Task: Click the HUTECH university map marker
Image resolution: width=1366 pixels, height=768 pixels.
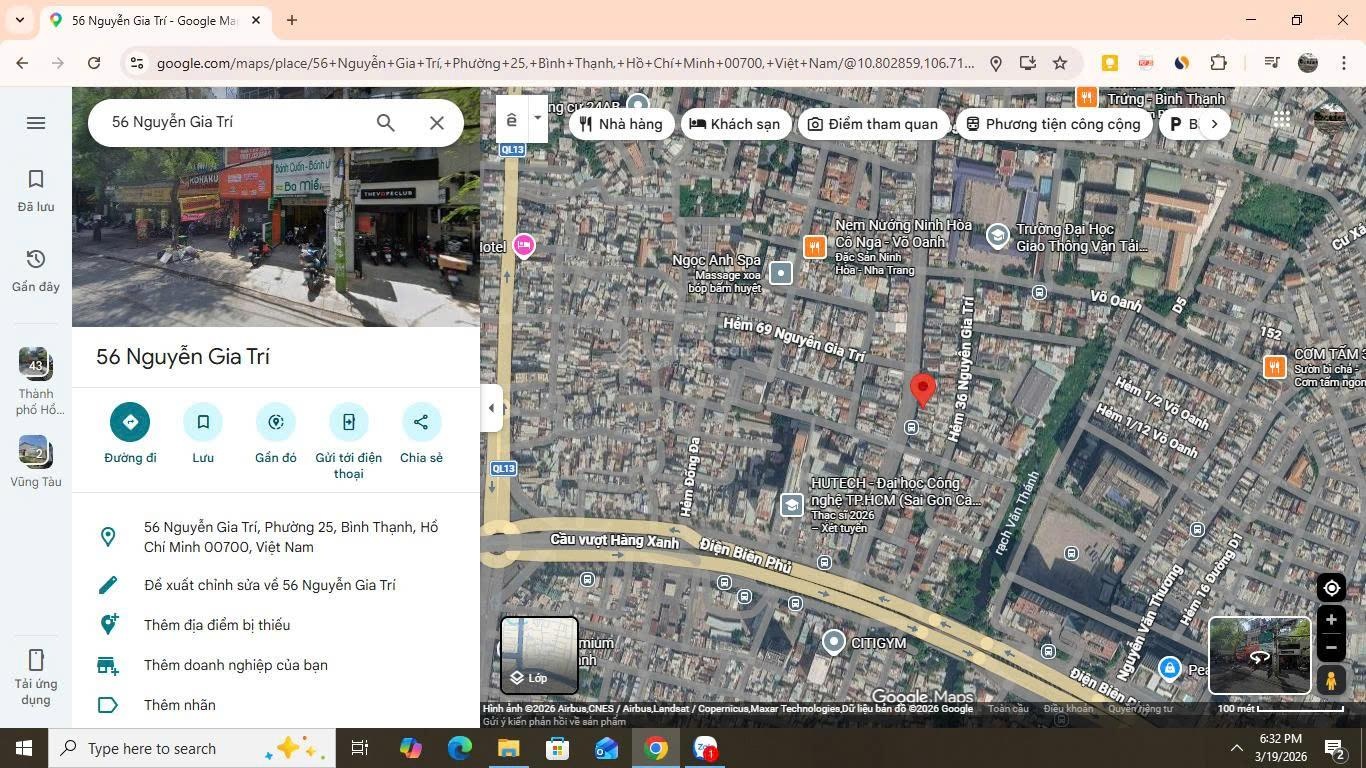Action: coord(792,505)
